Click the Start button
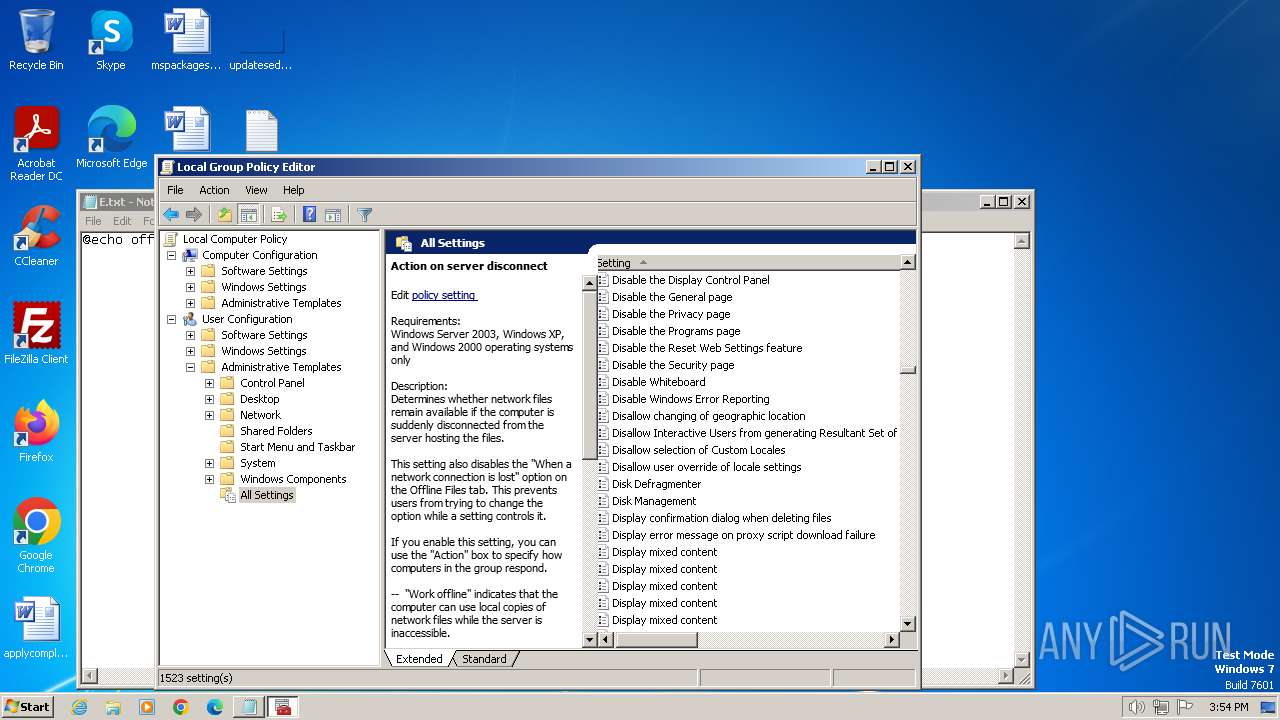The image size is (1280, 720). click(x=28, y=706)
